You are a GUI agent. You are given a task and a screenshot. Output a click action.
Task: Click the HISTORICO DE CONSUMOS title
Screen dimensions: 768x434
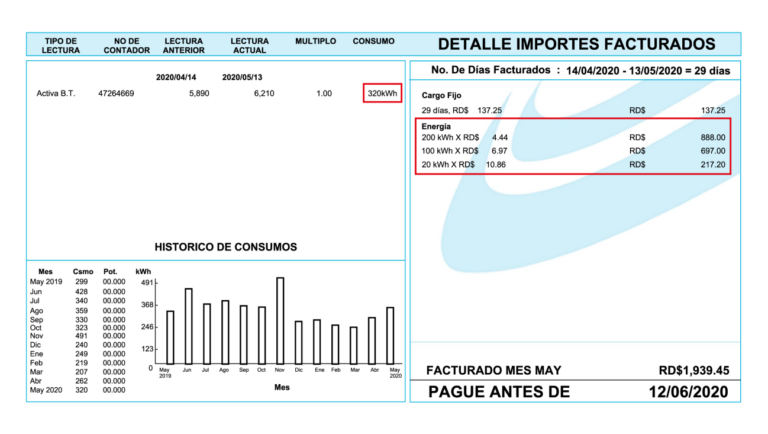click(225, 246)
